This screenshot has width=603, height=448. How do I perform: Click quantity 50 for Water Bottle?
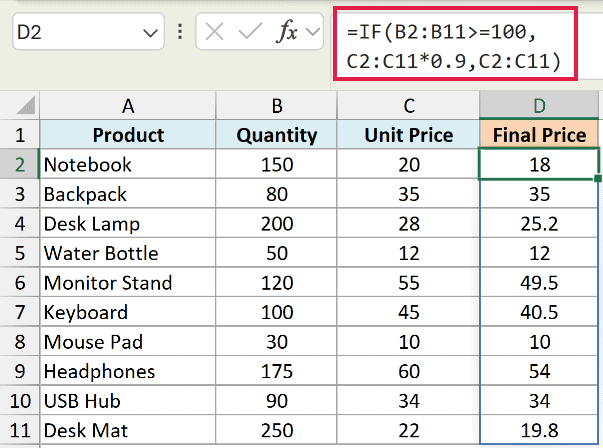(x=277, y=253)
